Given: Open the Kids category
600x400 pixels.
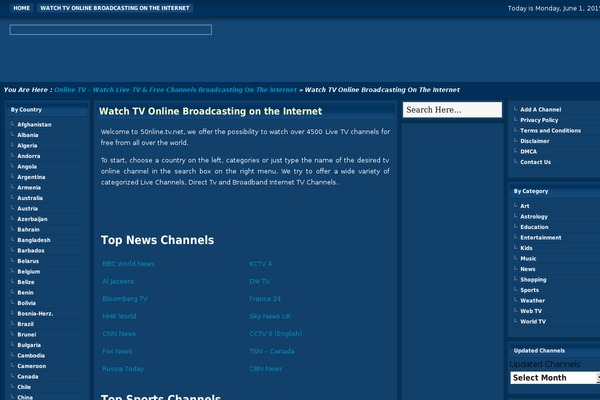Looking at the screenshot, I should [x=526, y=248].
